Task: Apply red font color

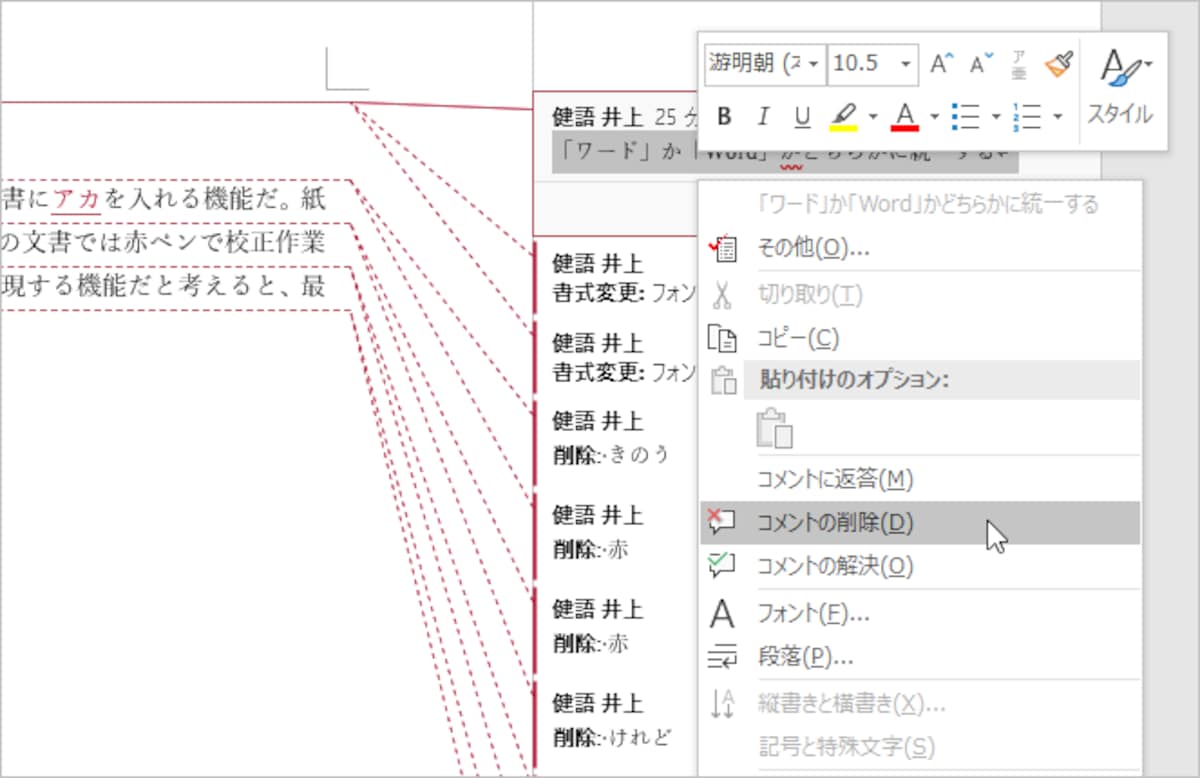Action: pos(906,117)
